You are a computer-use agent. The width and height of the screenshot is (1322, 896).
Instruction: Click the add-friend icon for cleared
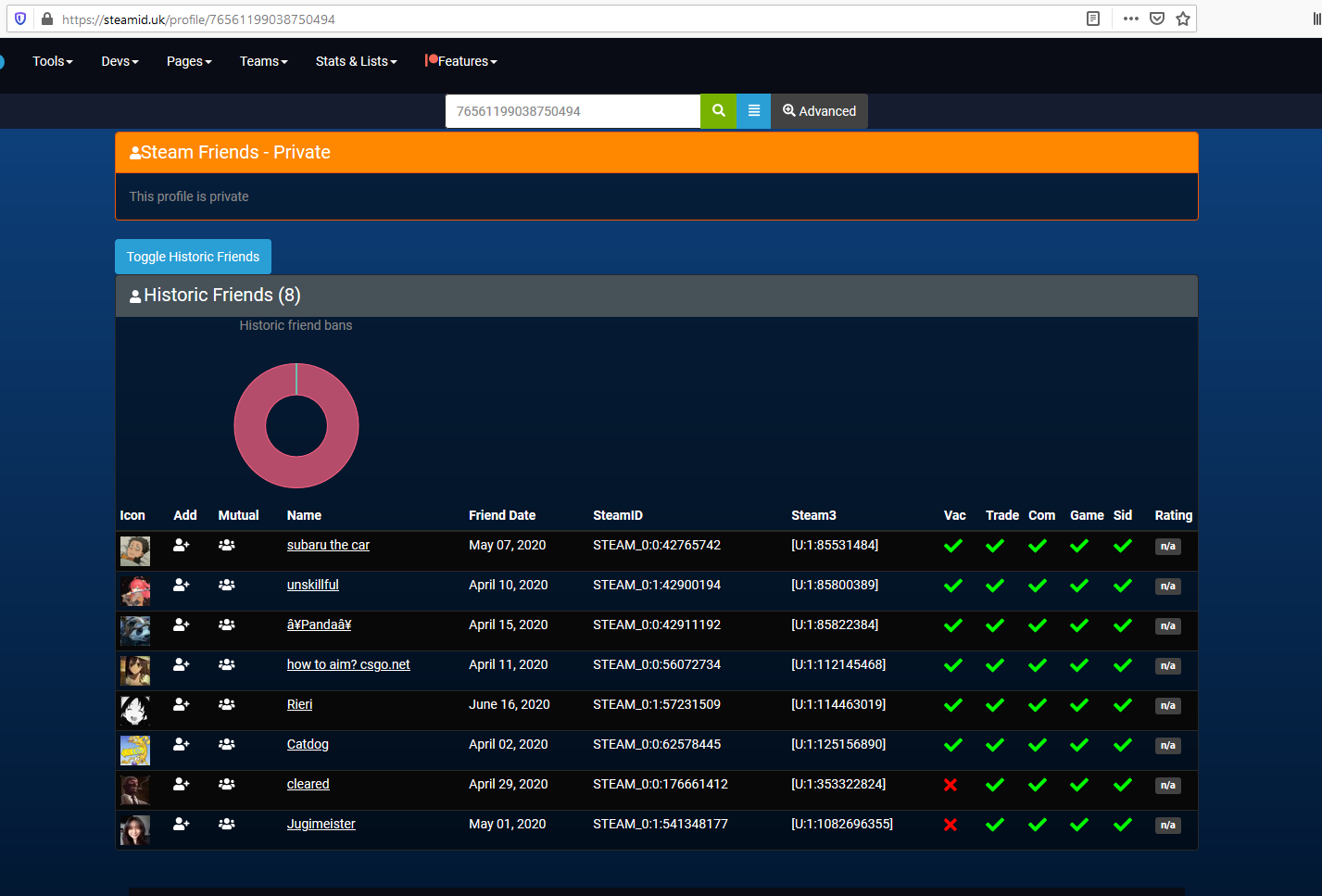[x=182, y=784]
